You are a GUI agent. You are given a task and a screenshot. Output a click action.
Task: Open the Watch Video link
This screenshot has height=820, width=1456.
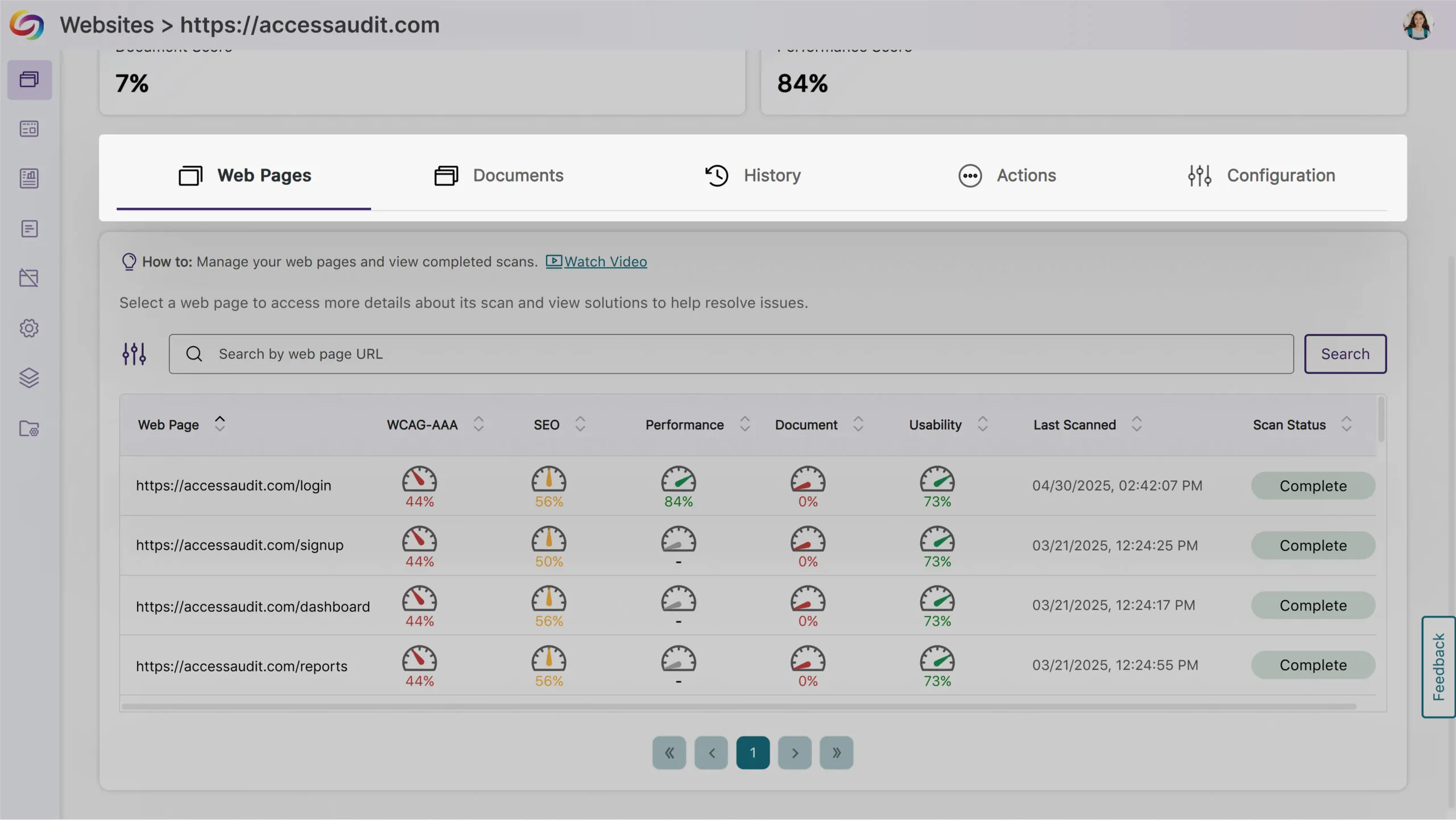(605, 262)
